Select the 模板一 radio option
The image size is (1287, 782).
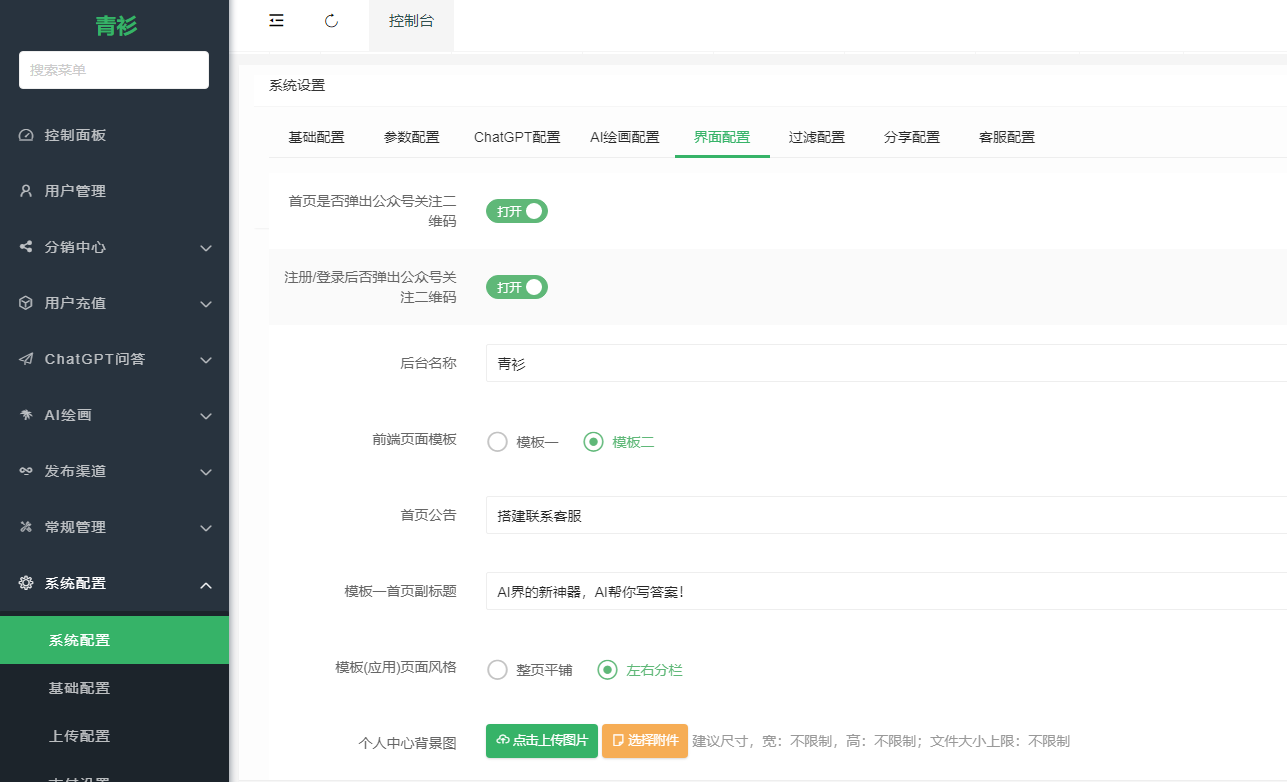tap(497, 442)
